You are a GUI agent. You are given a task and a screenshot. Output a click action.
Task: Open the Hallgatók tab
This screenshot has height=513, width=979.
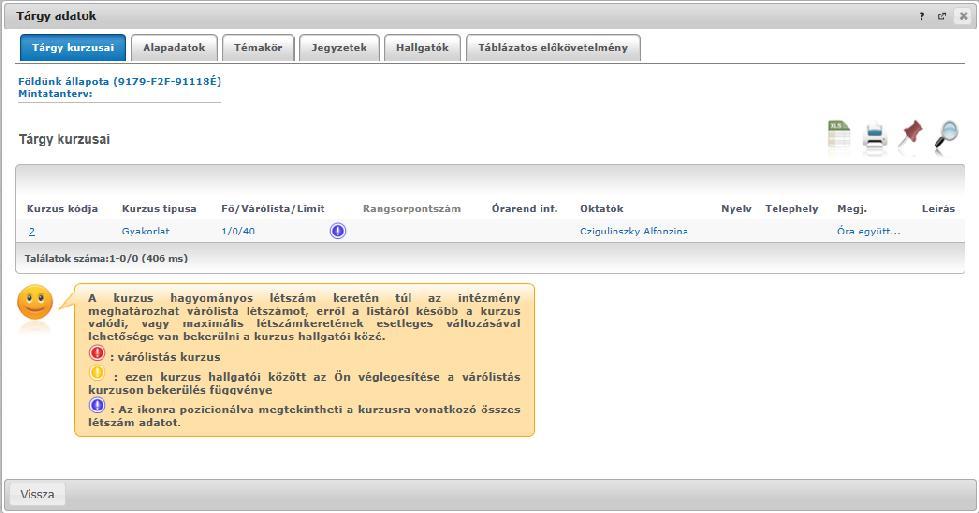pos(422,47)
